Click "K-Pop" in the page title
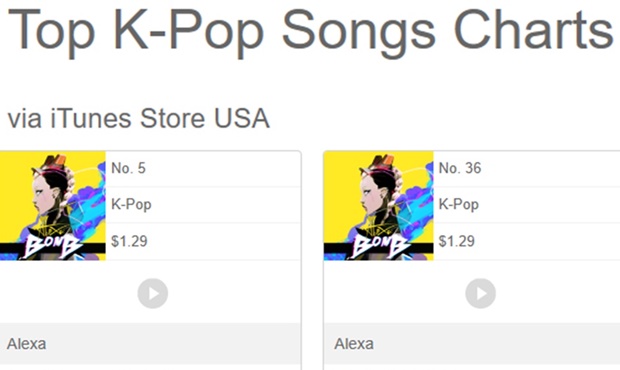Screen dimensions: 620x370 point(189,32)
